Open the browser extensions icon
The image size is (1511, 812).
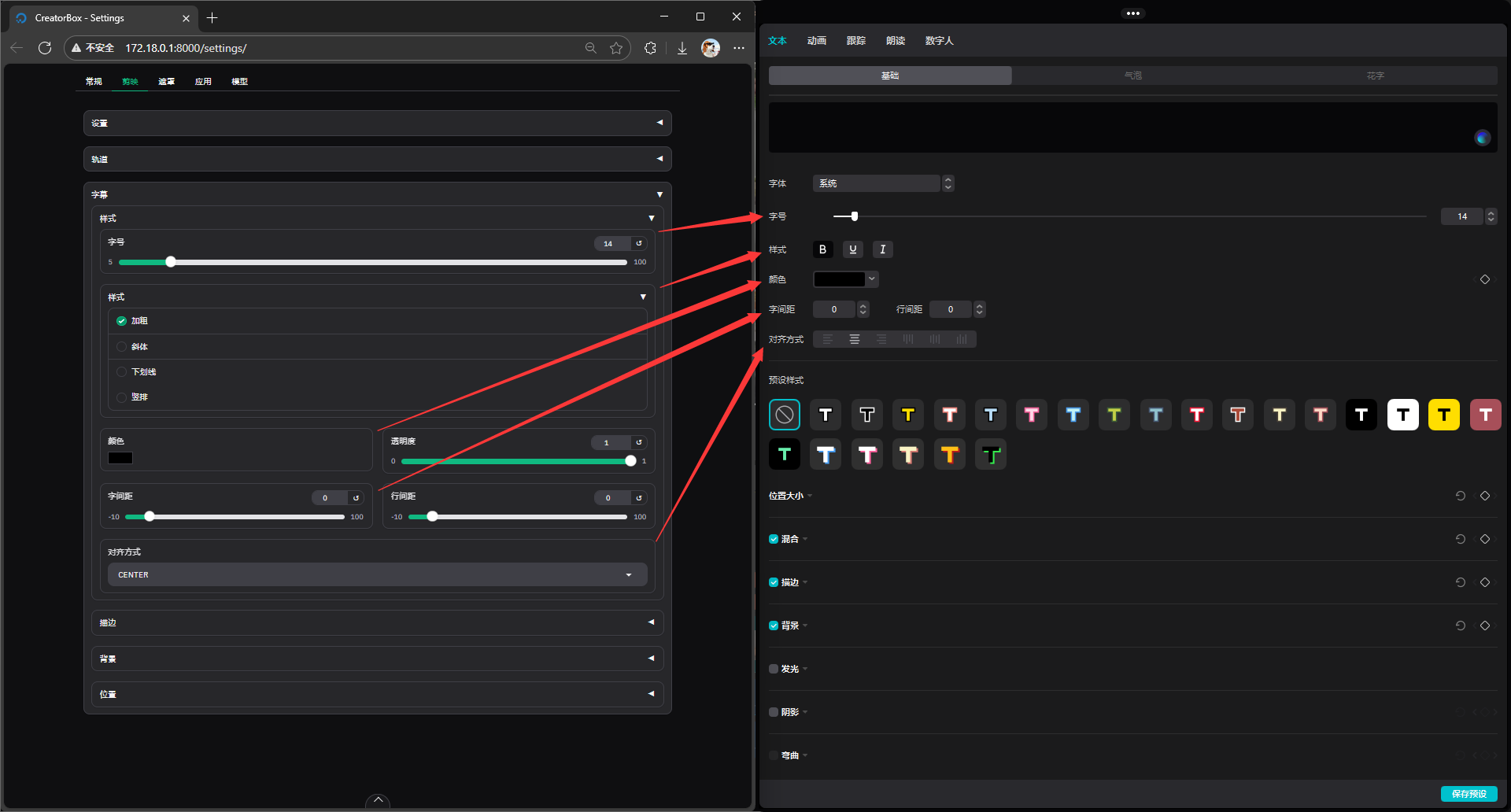coord(650,48)
